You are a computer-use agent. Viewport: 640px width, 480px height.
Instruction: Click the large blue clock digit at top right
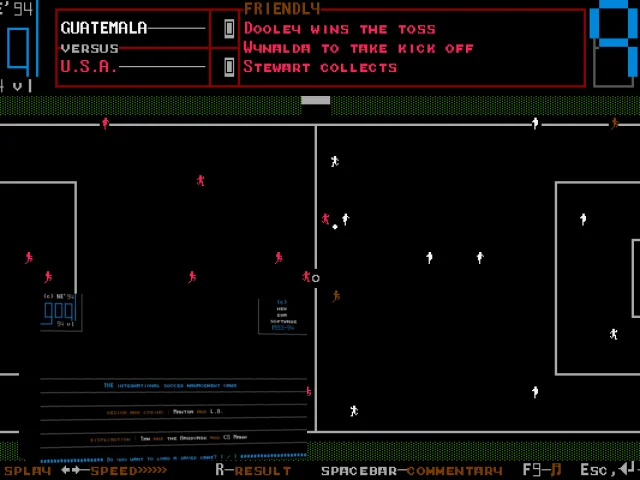(614, 41)
